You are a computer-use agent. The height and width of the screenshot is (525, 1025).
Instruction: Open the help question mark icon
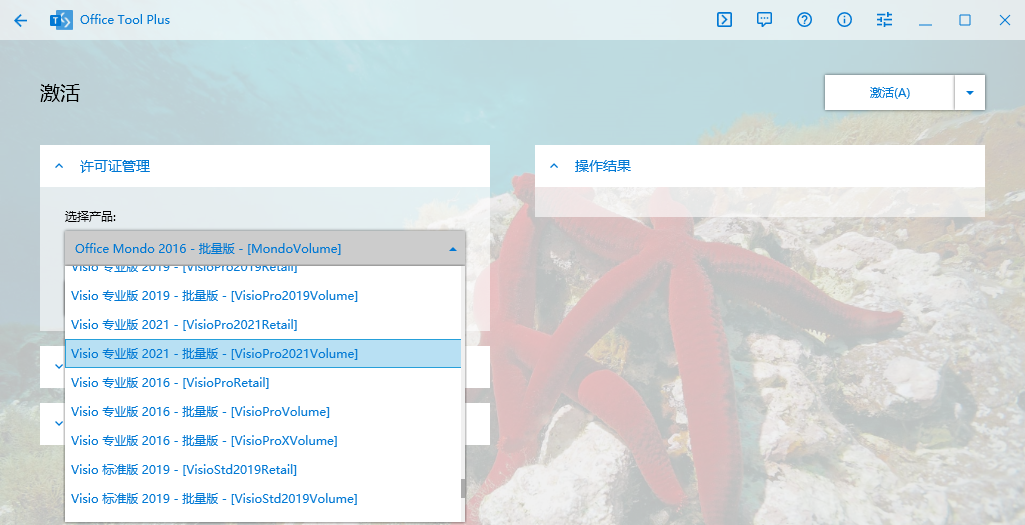(804, 20)
